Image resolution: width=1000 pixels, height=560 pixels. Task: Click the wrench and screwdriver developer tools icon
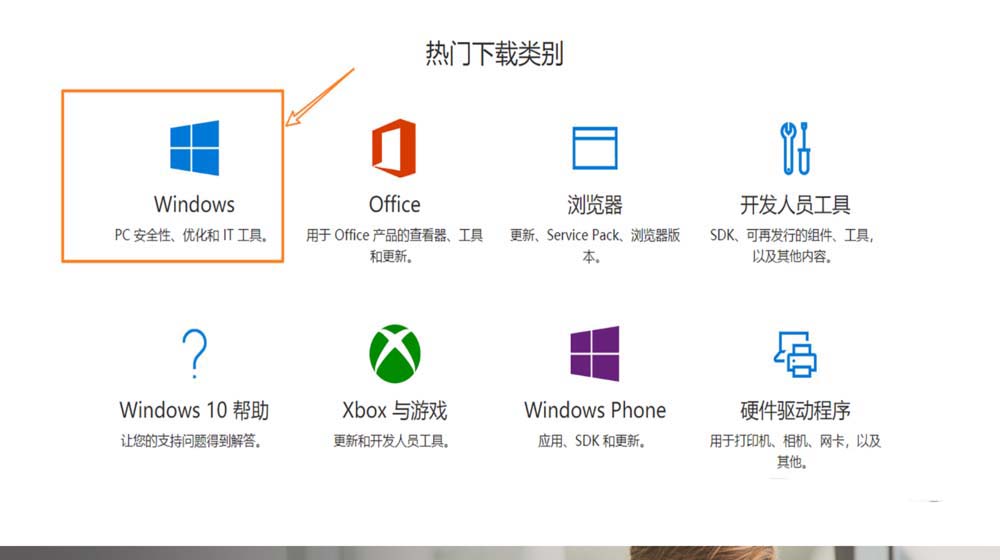(795, 148)
